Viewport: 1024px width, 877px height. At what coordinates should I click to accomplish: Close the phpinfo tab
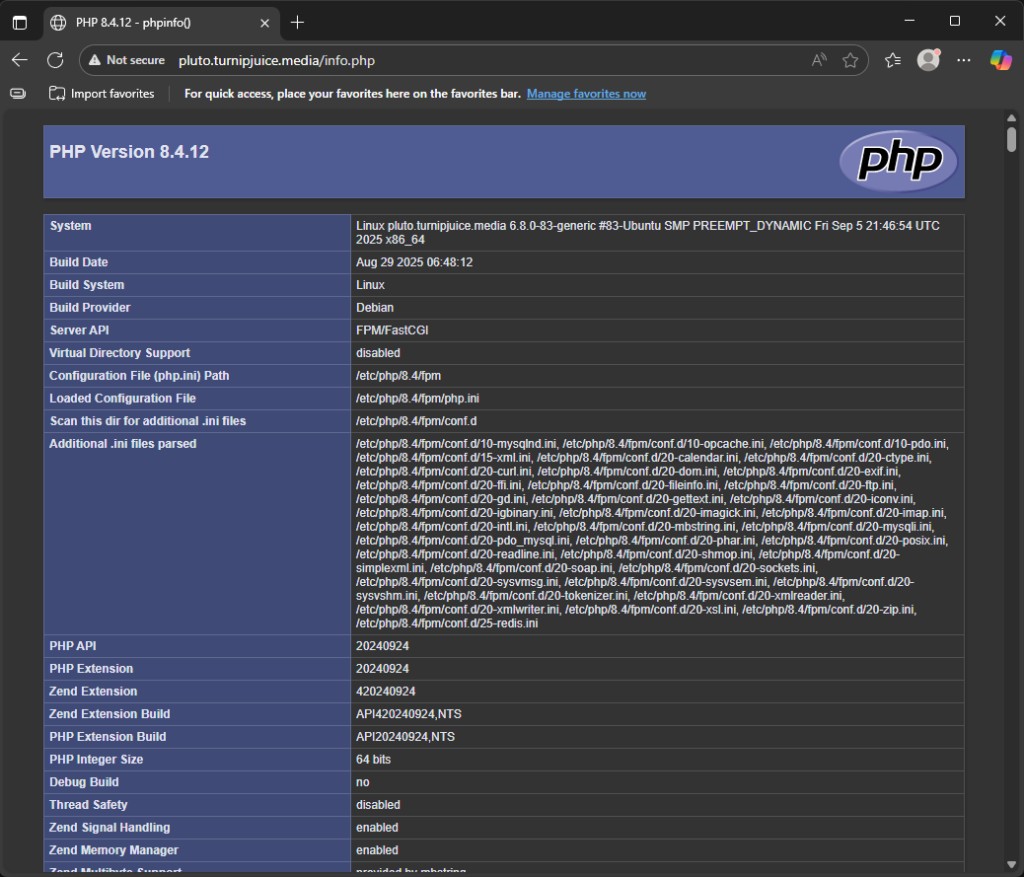point(265,21)
